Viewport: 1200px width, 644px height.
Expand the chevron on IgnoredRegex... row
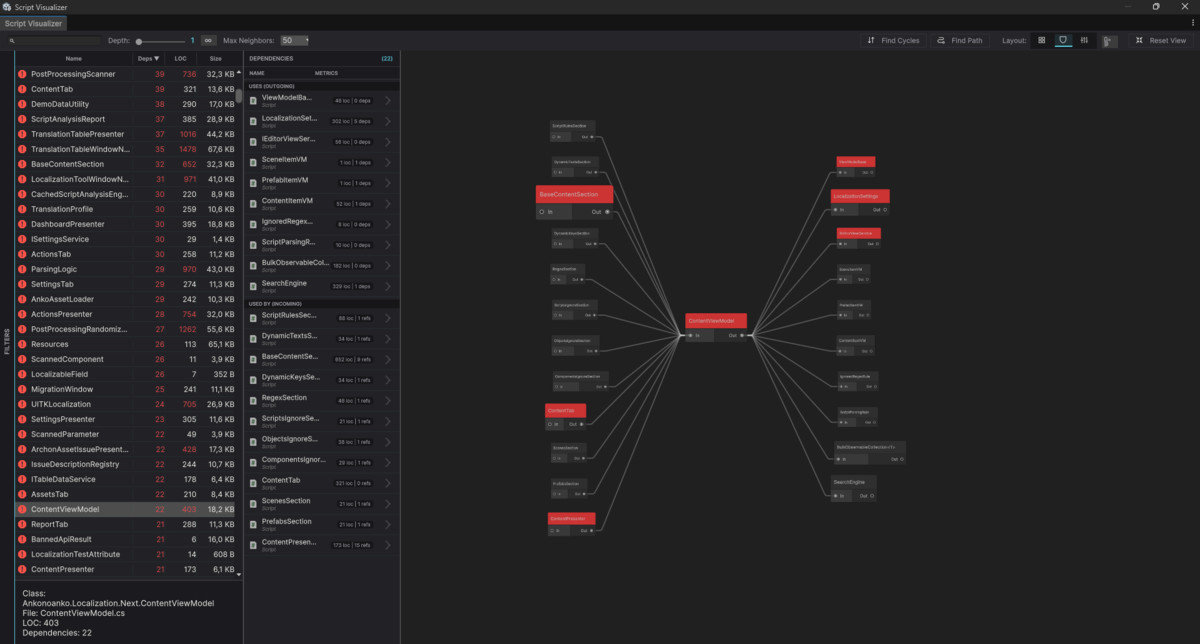click(388, 224)
